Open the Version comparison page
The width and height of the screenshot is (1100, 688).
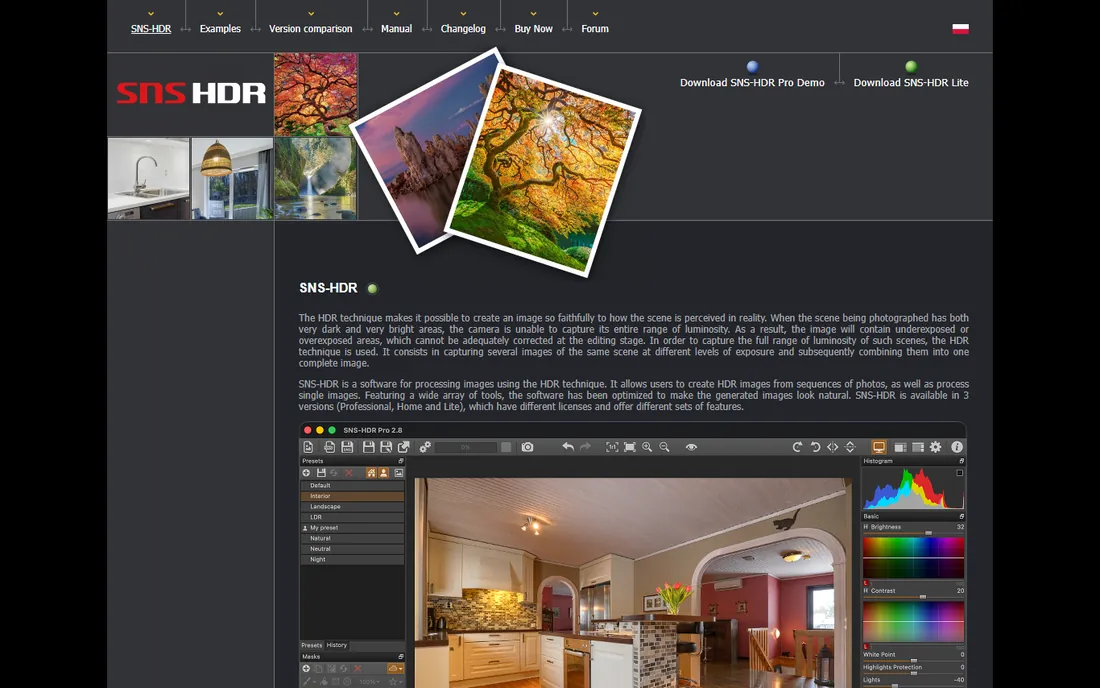[310, 29]
